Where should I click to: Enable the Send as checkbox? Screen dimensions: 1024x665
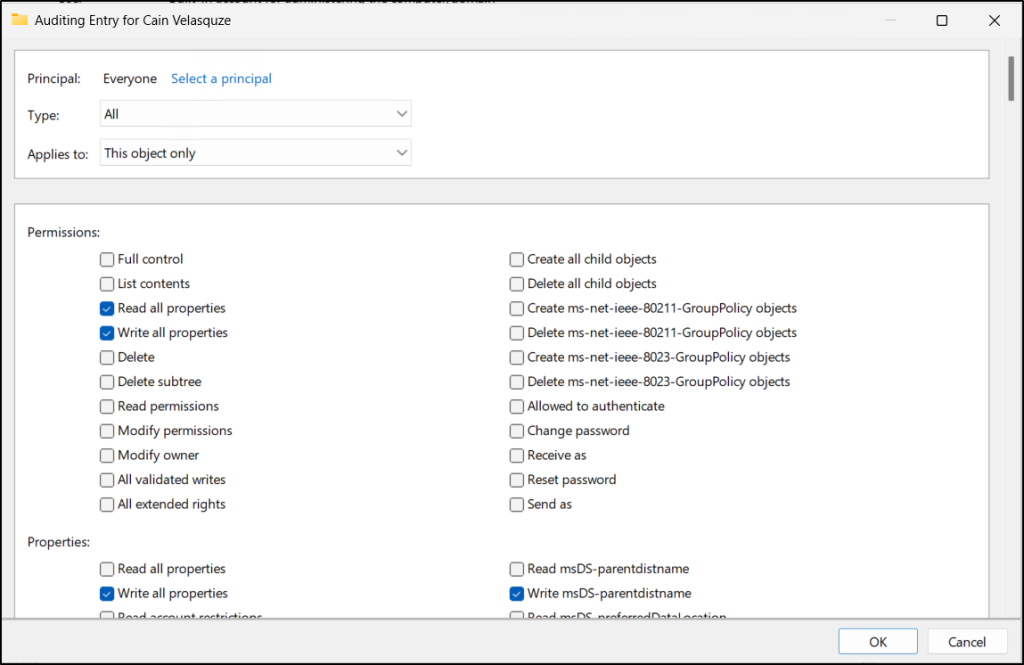click(x=517, y=505)
